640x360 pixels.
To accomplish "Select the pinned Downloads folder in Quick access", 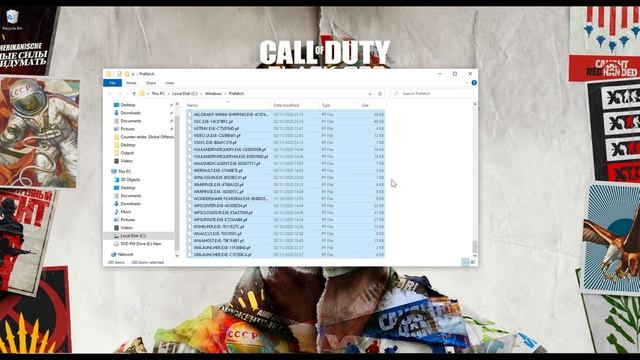I will click(x=127, y=113).
